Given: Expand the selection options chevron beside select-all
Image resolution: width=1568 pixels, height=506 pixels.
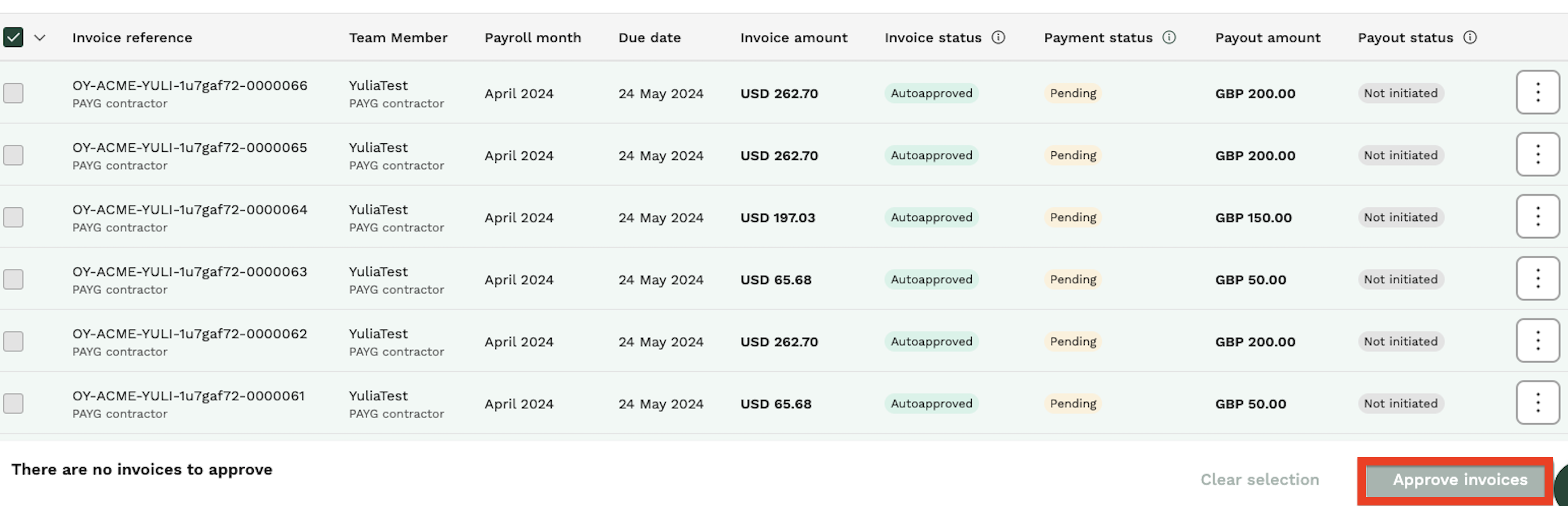Looking at the screenshot, I should click(38, 37).
